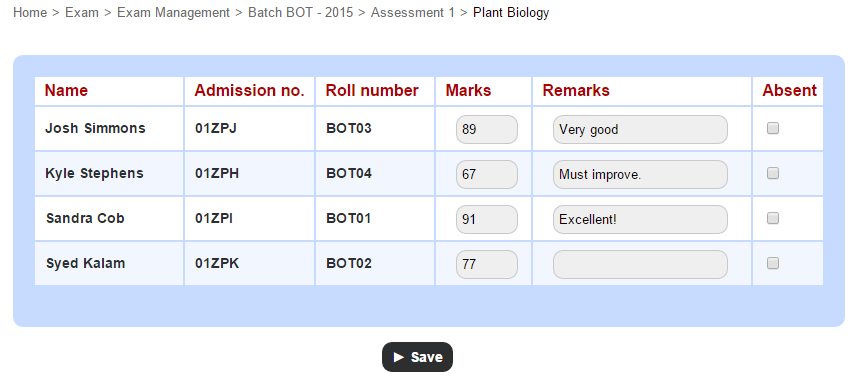Click the Save button
853x380 pixels.
(417, 357)
